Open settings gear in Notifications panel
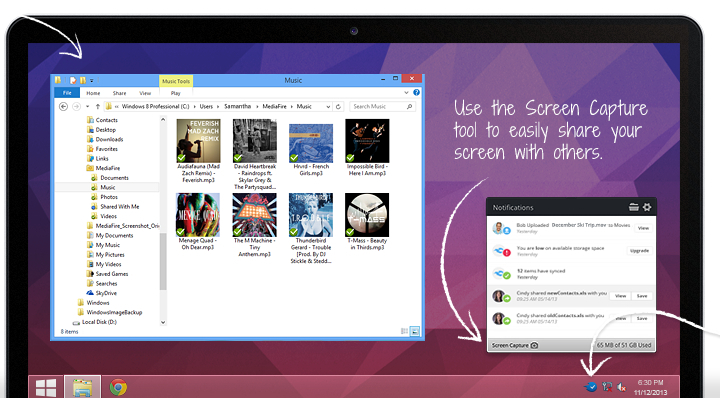 click(x=647, y=207)
